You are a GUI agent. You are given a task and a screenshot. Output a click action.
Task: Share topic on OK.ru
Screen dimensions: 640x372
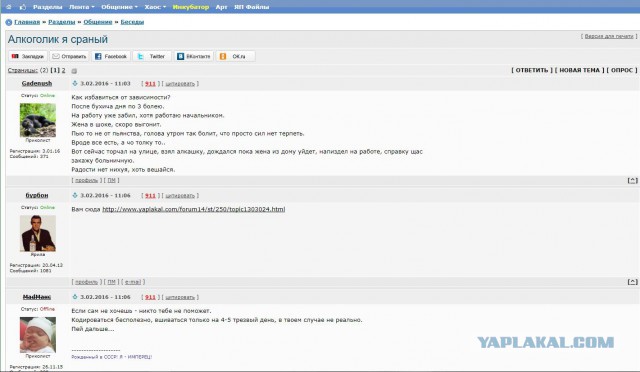click(236, 56)
